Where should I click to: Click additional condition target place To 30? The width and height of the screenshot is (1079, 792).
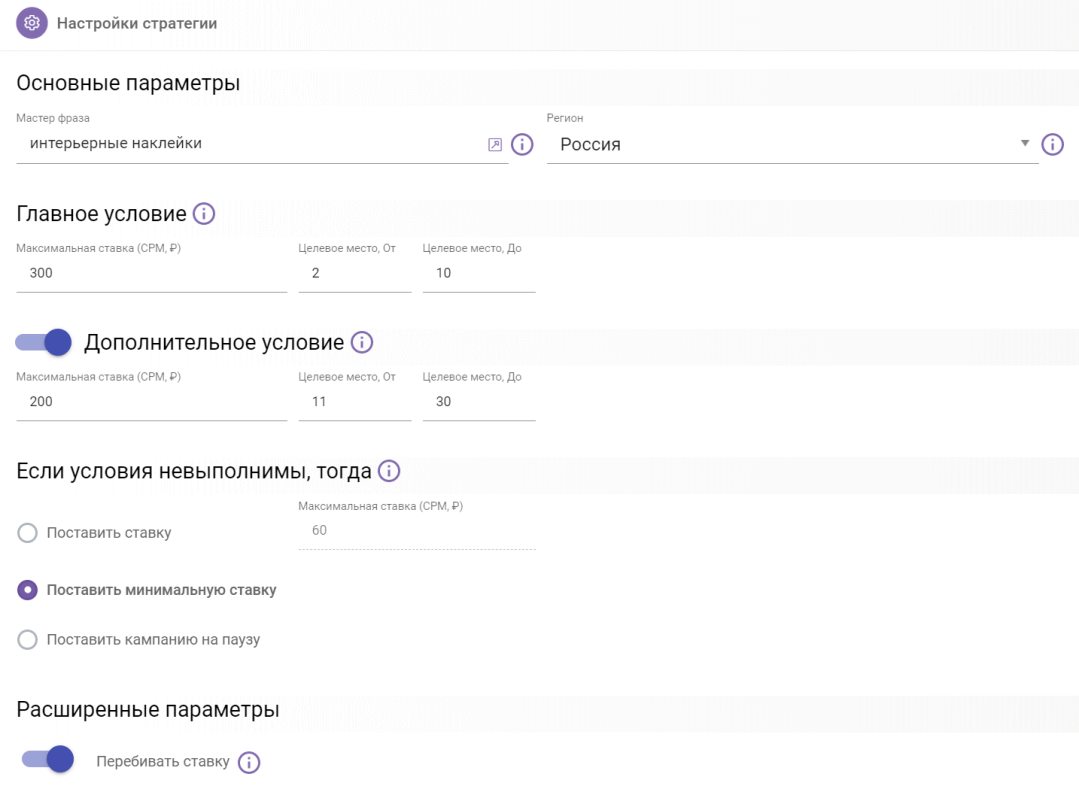tap(478, 402)
